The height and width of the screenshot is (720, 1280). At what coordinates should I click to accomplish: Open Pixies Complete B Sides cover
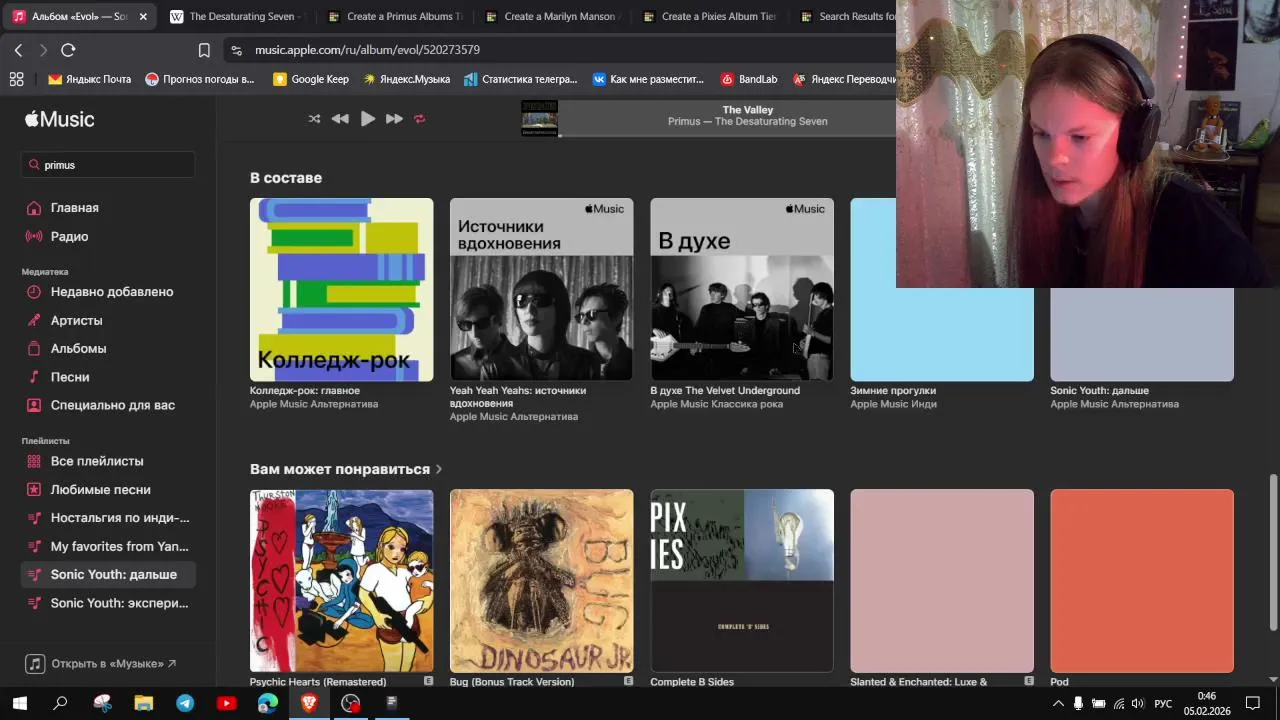(742, 581)
